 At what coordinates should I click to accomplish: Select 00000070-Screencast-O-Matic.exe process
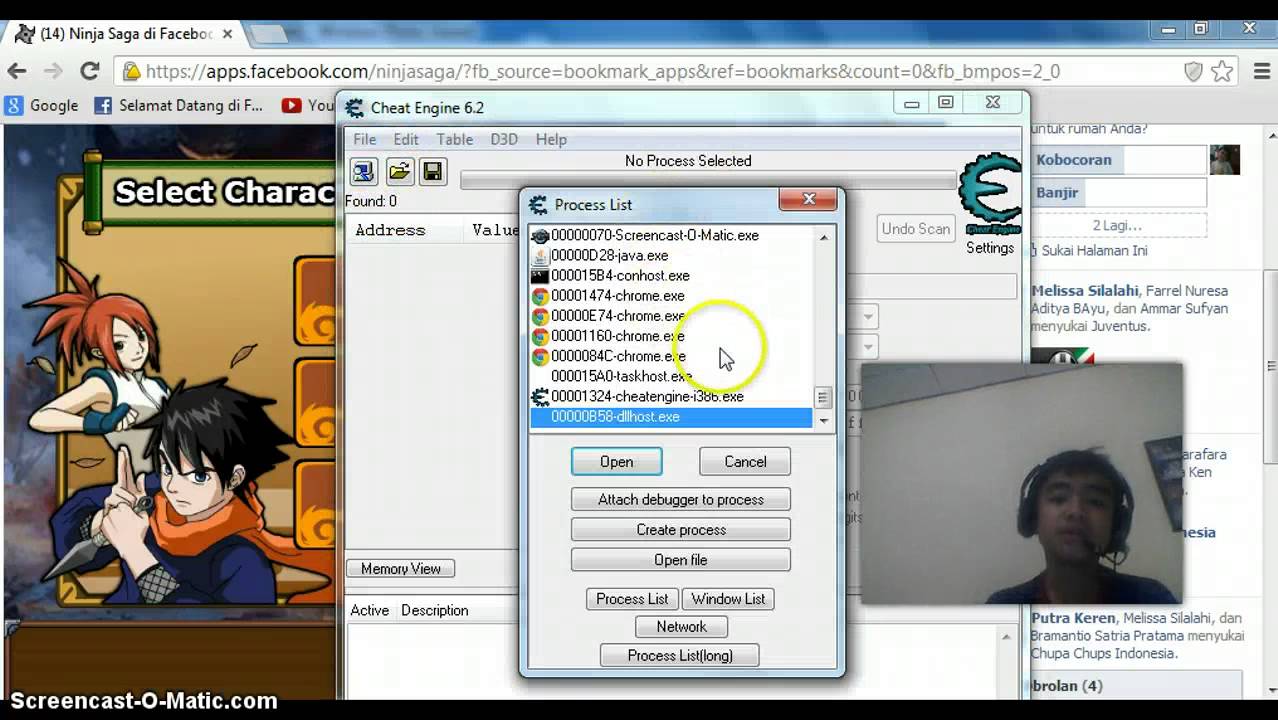tap(671, 235)
